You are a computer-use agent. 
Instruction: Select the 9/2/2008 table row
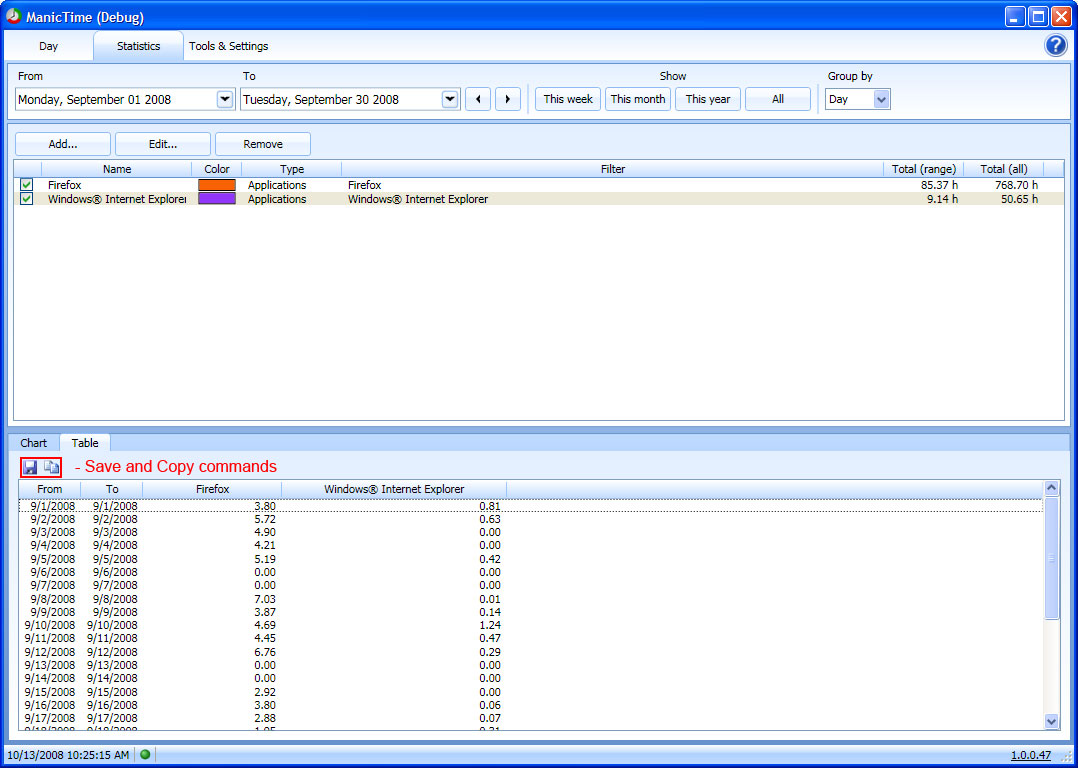pyautogui.click(x=531, y=519)
